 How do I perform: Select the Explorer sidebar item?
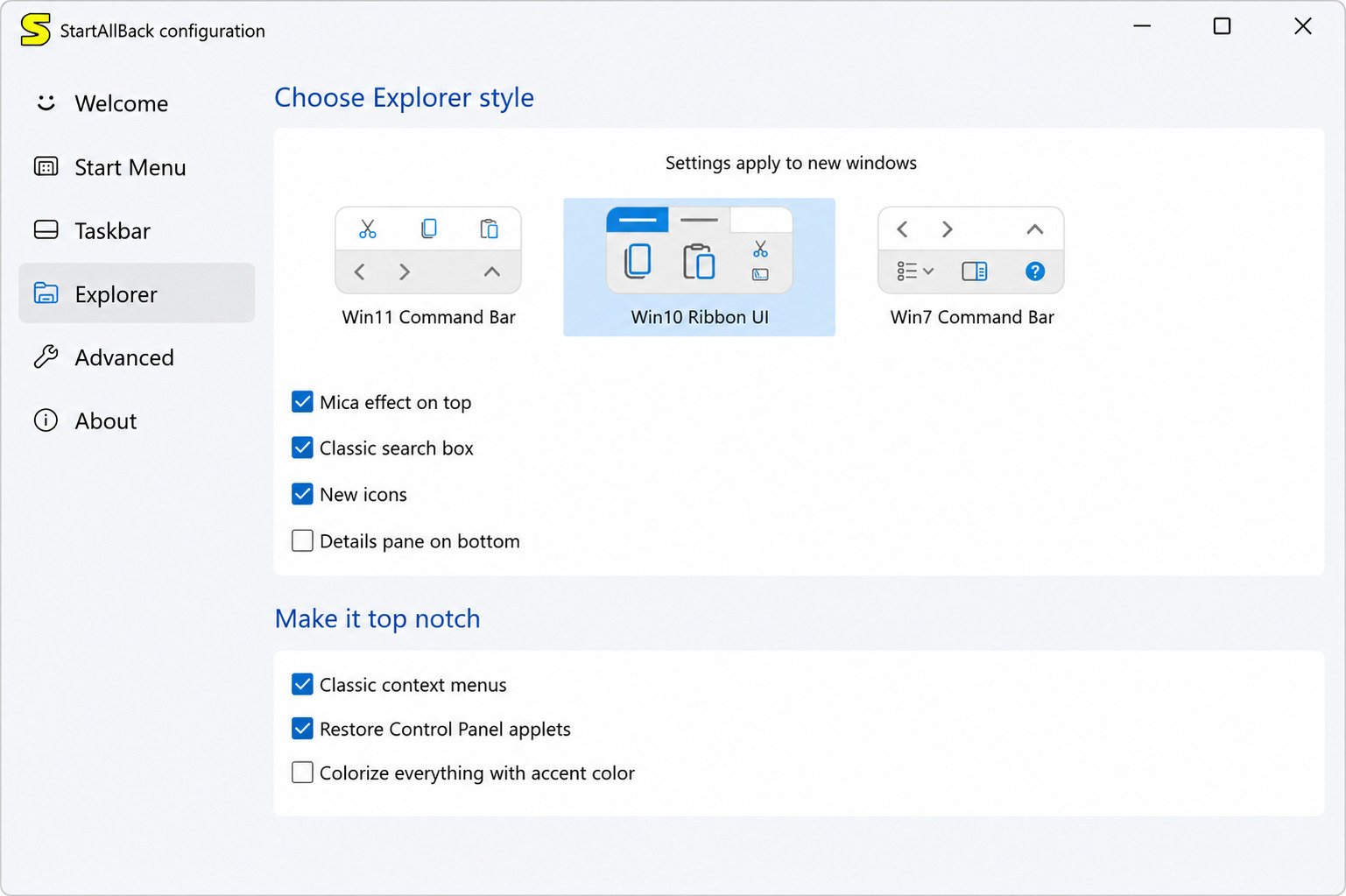click(x=137, y=293)
